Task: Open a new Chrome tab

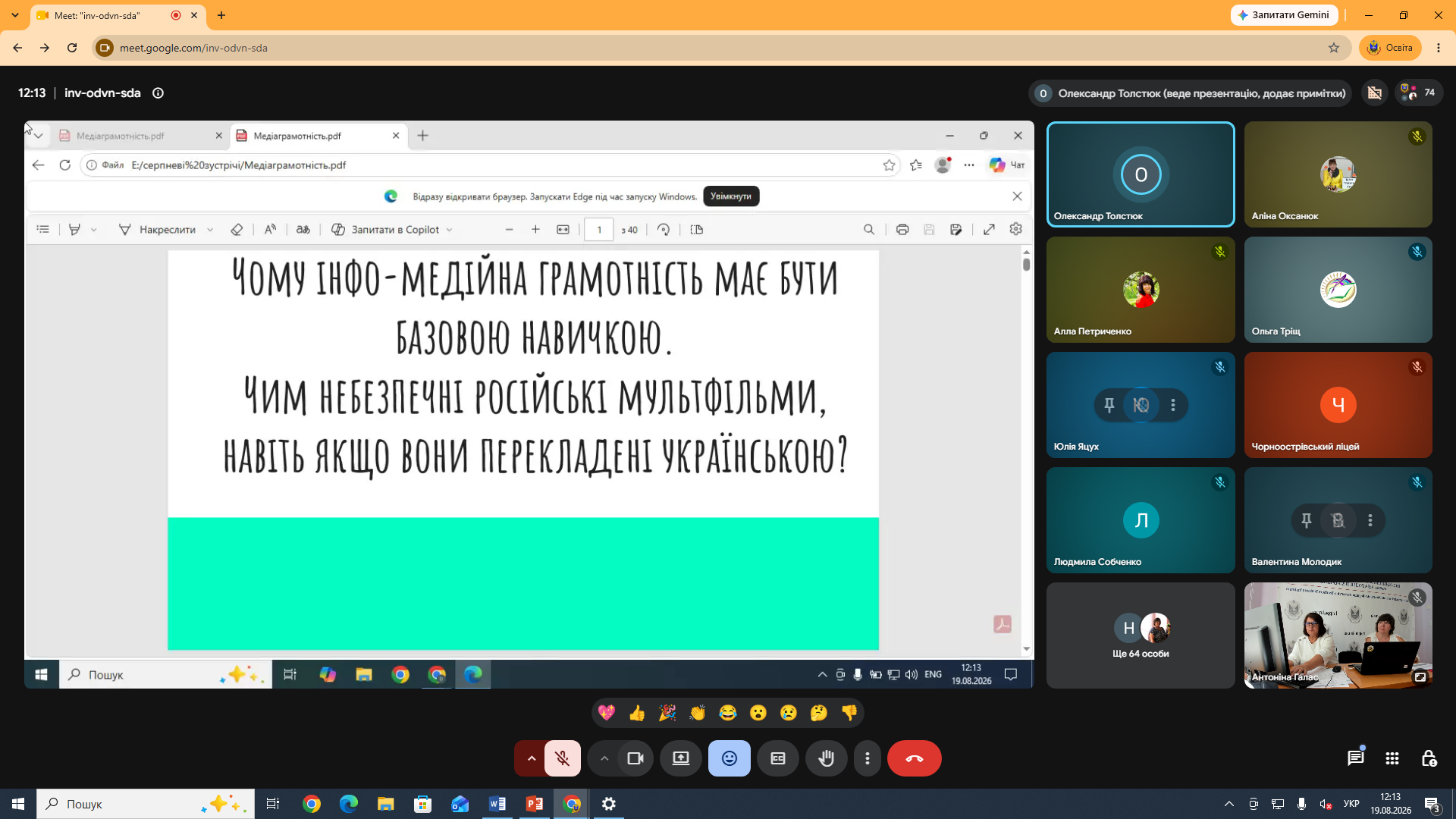Action: click(221, 15)
